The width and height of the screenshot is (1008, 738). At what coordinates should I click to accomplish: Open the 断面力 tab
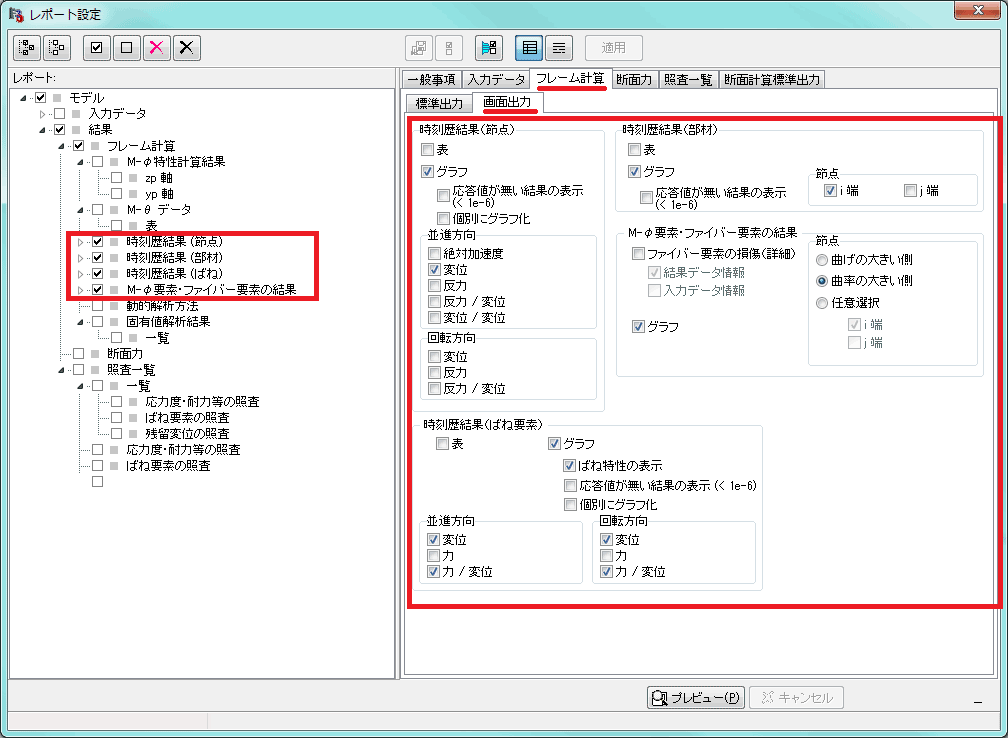click(634, 80)
